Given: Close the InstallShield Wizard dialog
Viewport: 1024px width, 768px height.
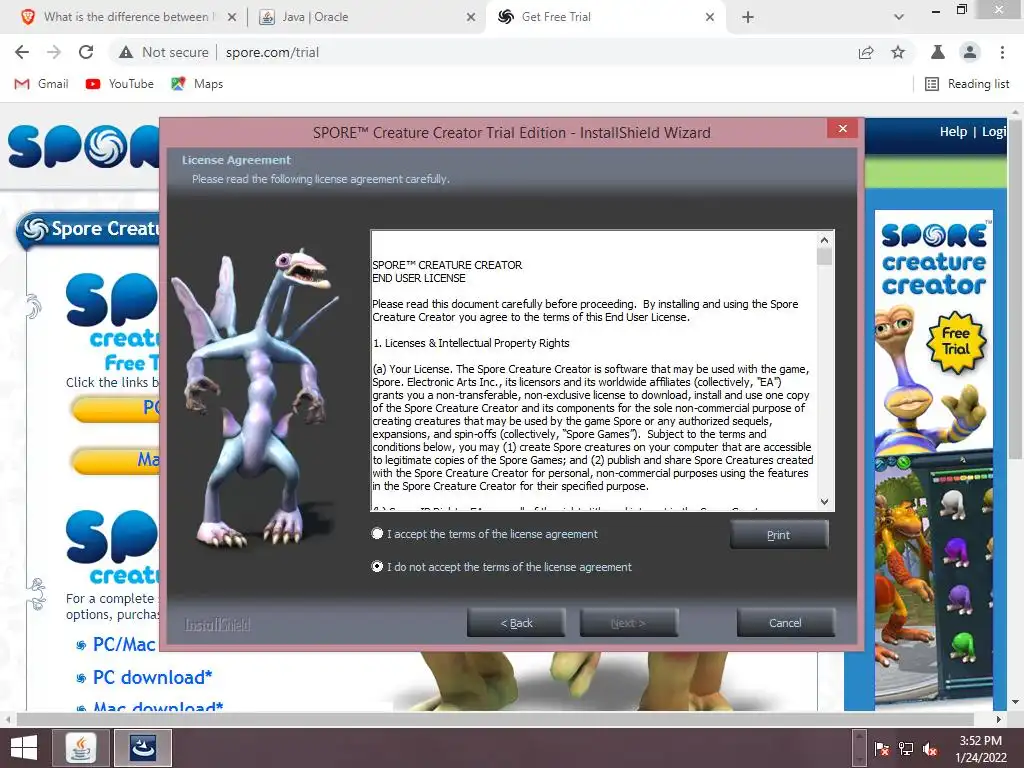Looking at the screenshot, I should point(842,129).
